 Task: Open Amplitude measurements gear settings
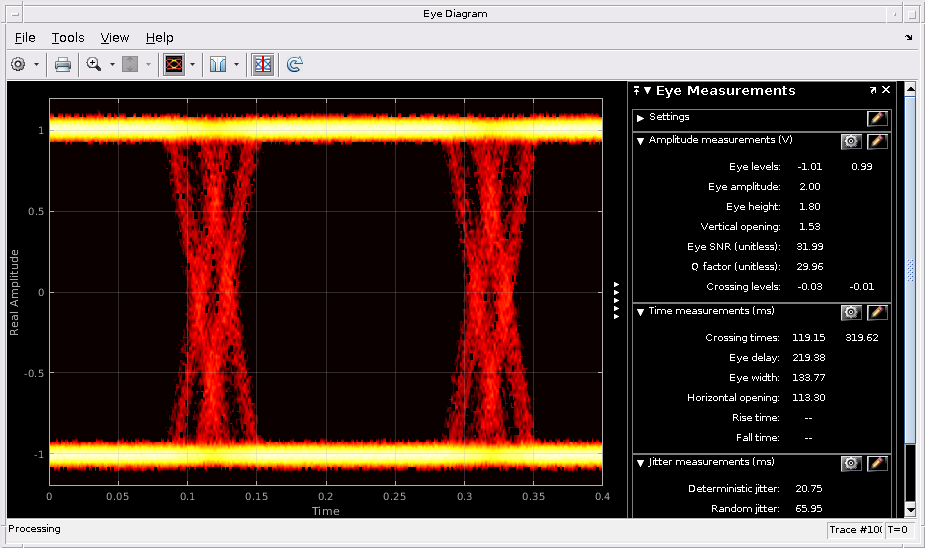click(x=851, y=141)
